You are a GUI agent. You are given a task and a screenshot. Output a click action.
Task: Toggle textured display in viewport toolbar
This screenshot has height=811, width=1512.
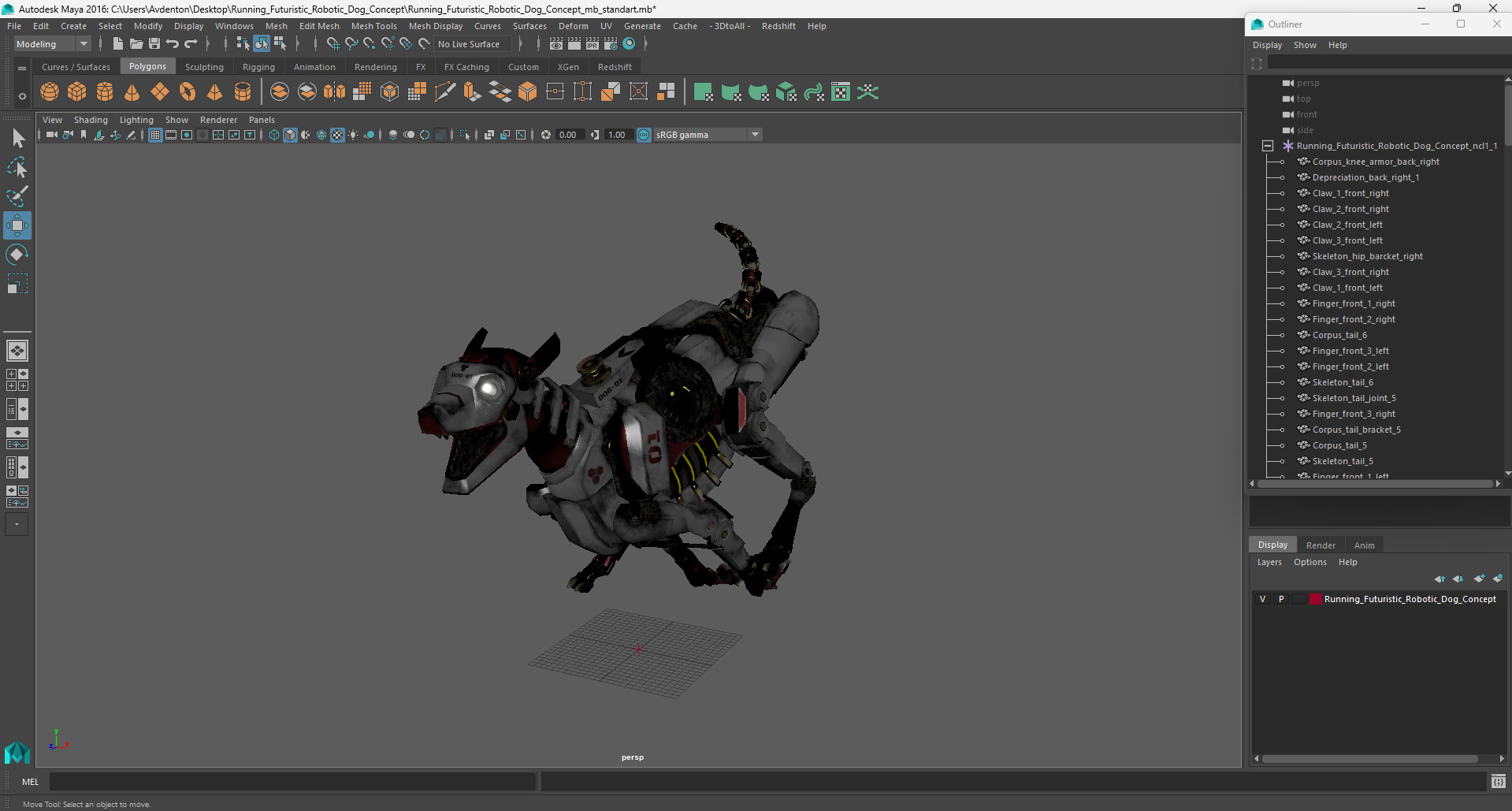pyautogui.click(x=337, y=135)
